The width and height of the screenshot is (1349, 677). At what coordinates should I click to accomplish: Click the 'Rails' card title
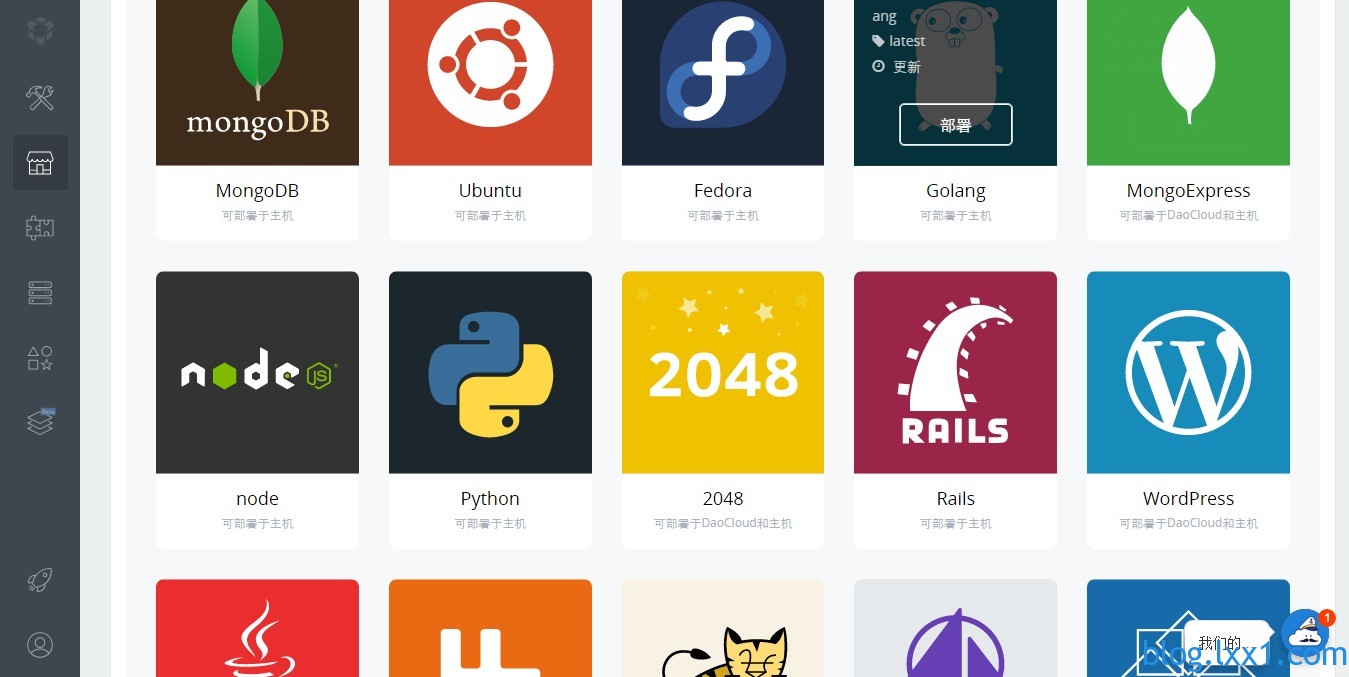point(956,499)
